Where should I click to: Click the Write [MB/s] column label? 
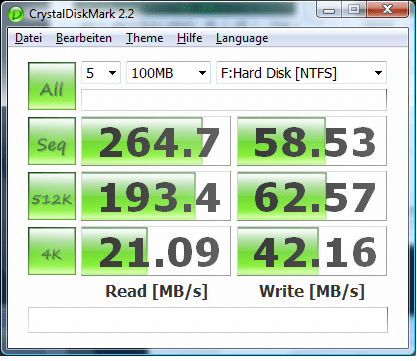coord(312,292)
